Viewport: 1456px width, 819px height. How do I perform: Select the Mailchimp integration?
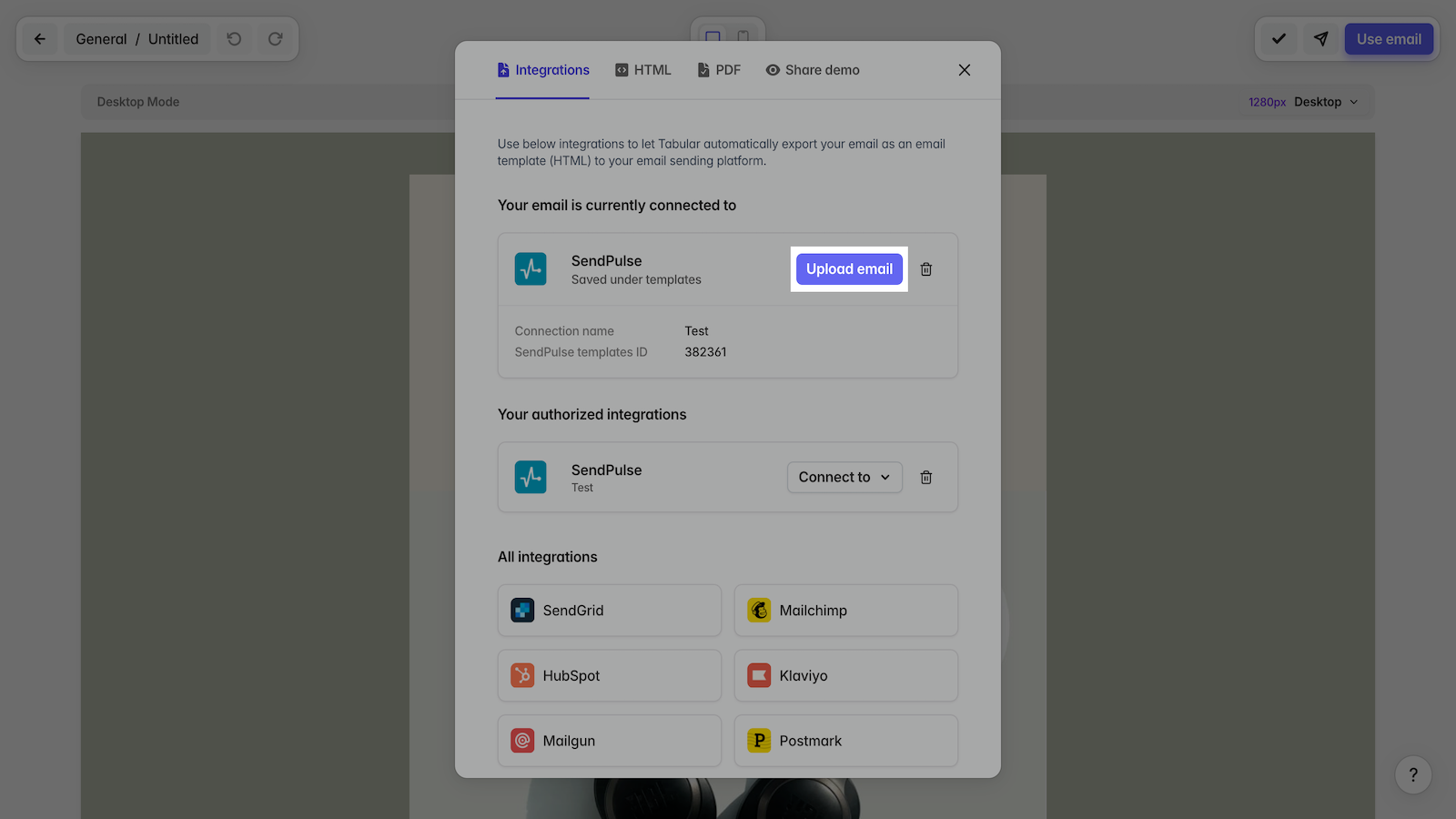tap(845, 611)
